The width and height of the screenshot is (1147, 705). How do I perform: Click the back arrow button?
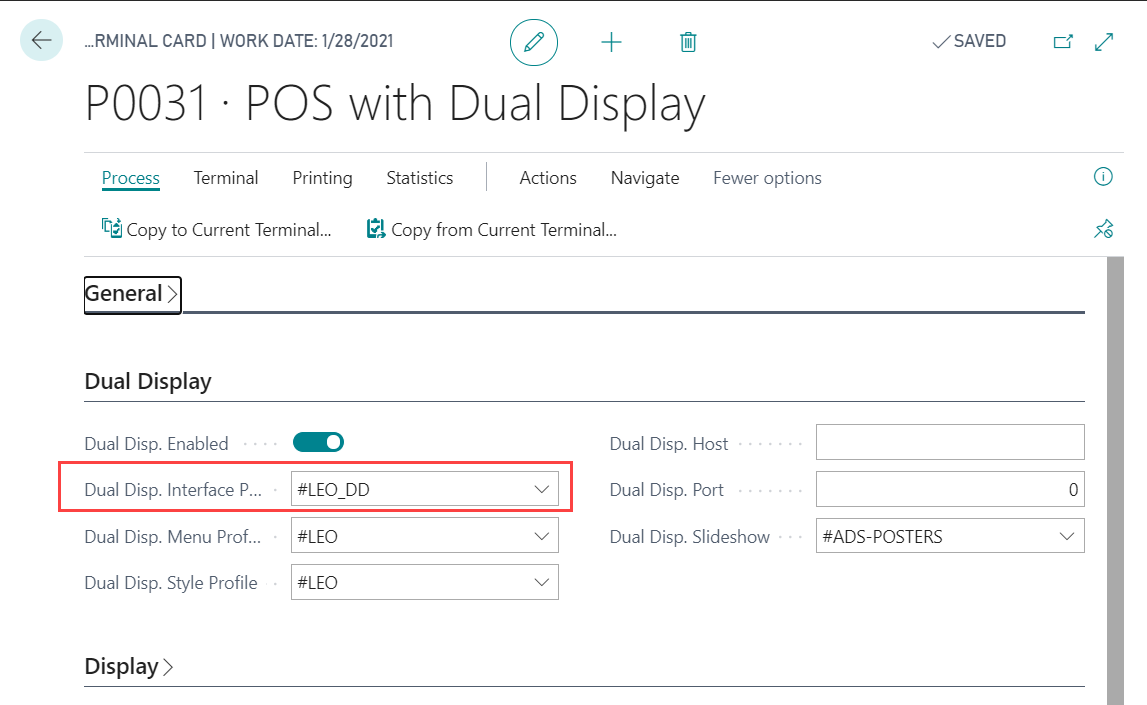click(x=41, y=41)
